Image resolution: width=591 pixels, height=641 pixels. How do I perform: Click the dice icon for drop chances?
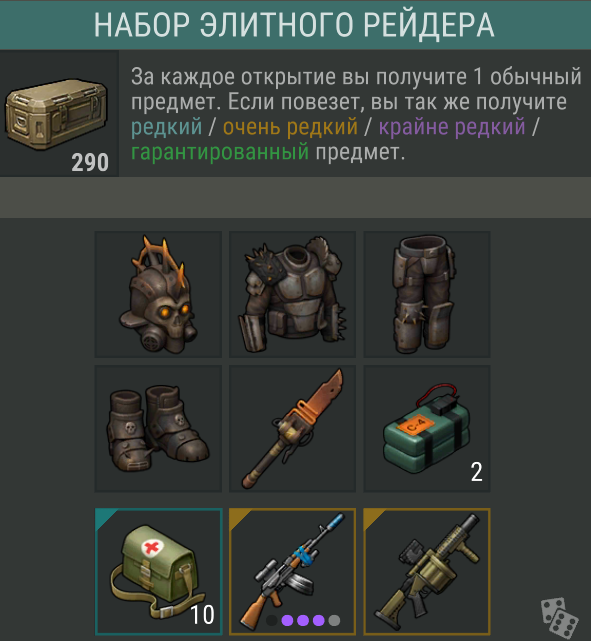tap(559, 618)
